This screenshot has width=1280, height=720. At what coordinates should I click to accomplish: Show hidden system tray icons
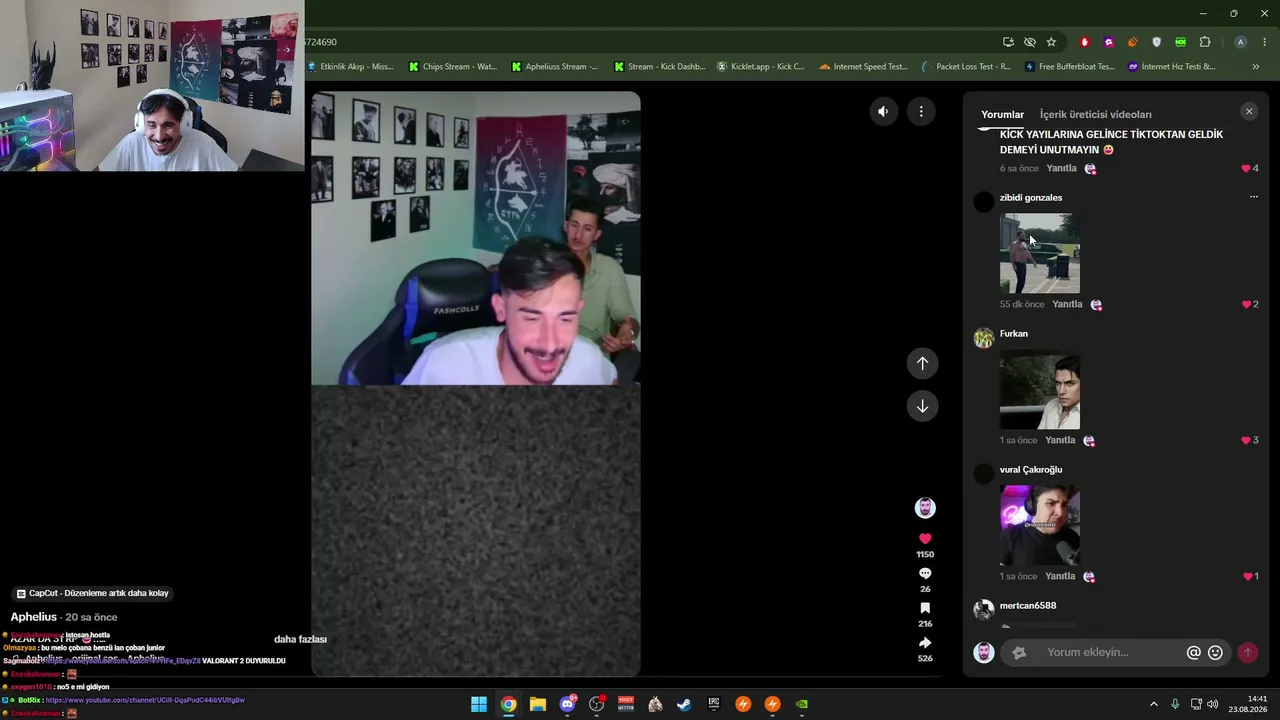1154,704
